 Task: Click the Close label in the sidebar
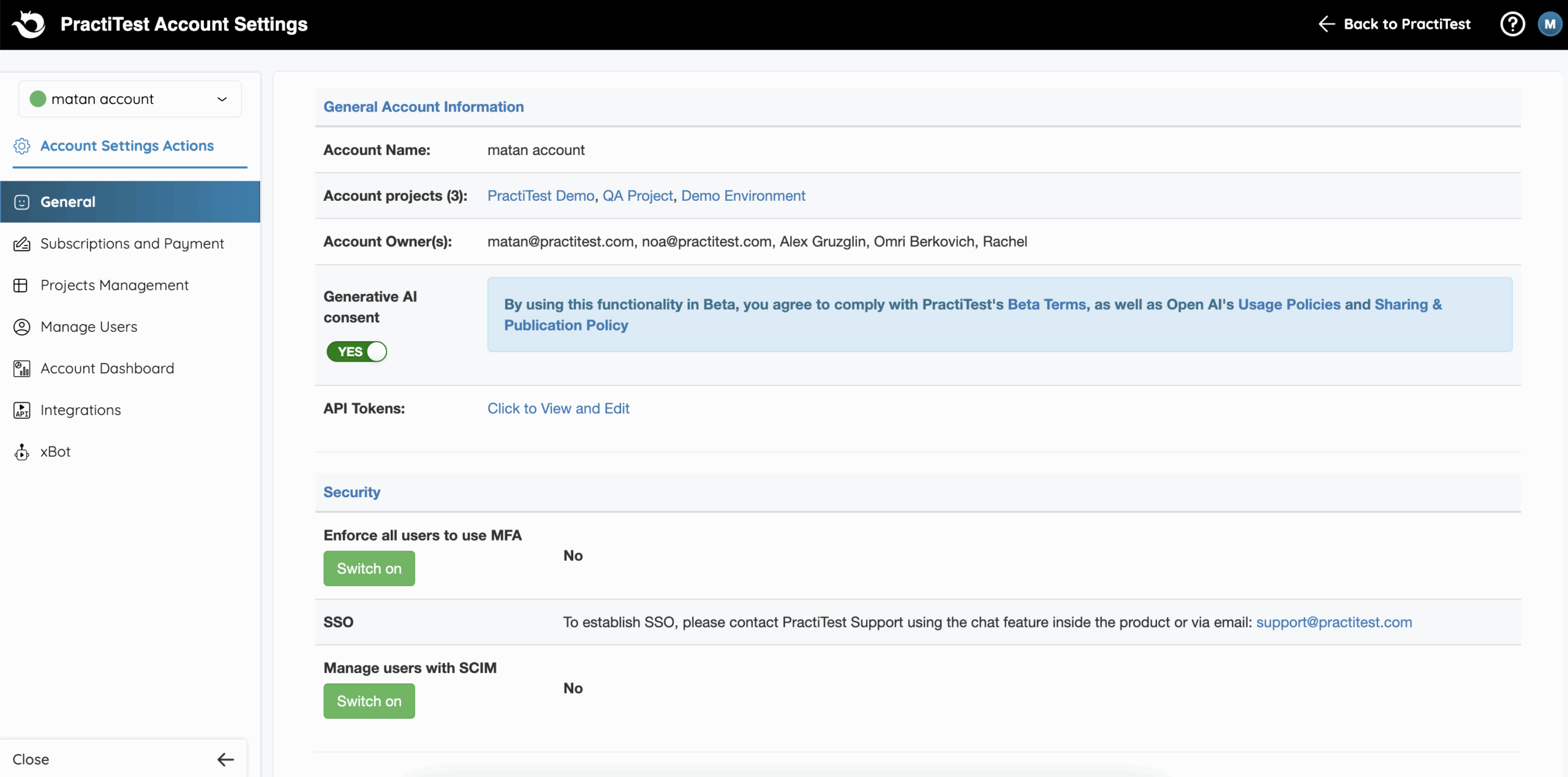point(31,759)
